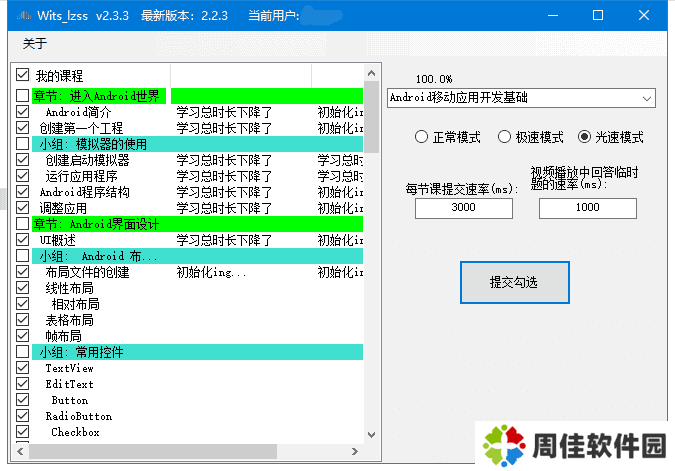Viewport: 675px width, 471px height.
Task: Toggle the 小组: 模拟器的使用 checkbox
Action: point(23,144)
